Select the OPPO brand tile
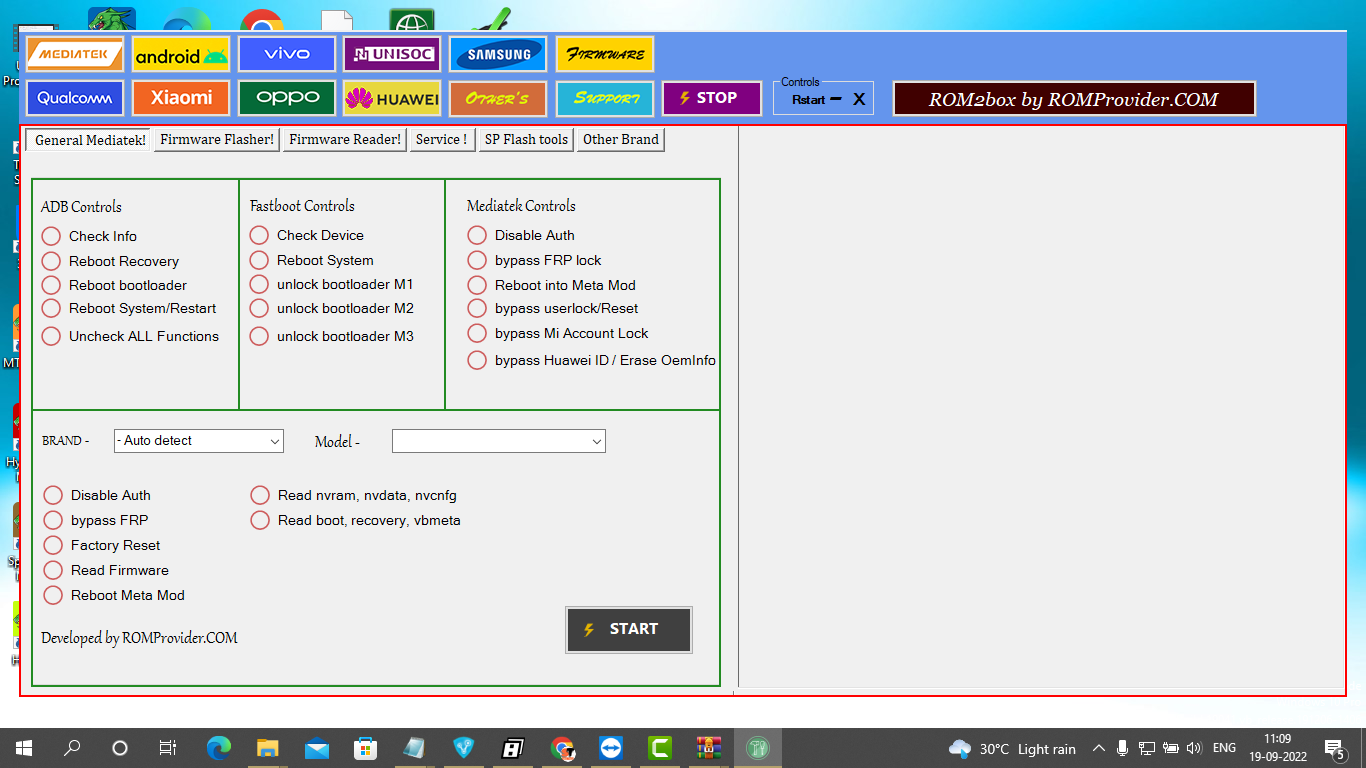Image resolution: width=1366 pixels, height=768 pixels. (287, 98)
